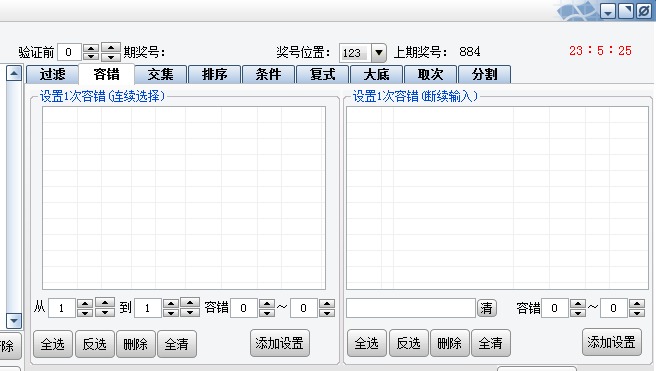Click 全选 in the 连续选择 panel

[53, 344]
